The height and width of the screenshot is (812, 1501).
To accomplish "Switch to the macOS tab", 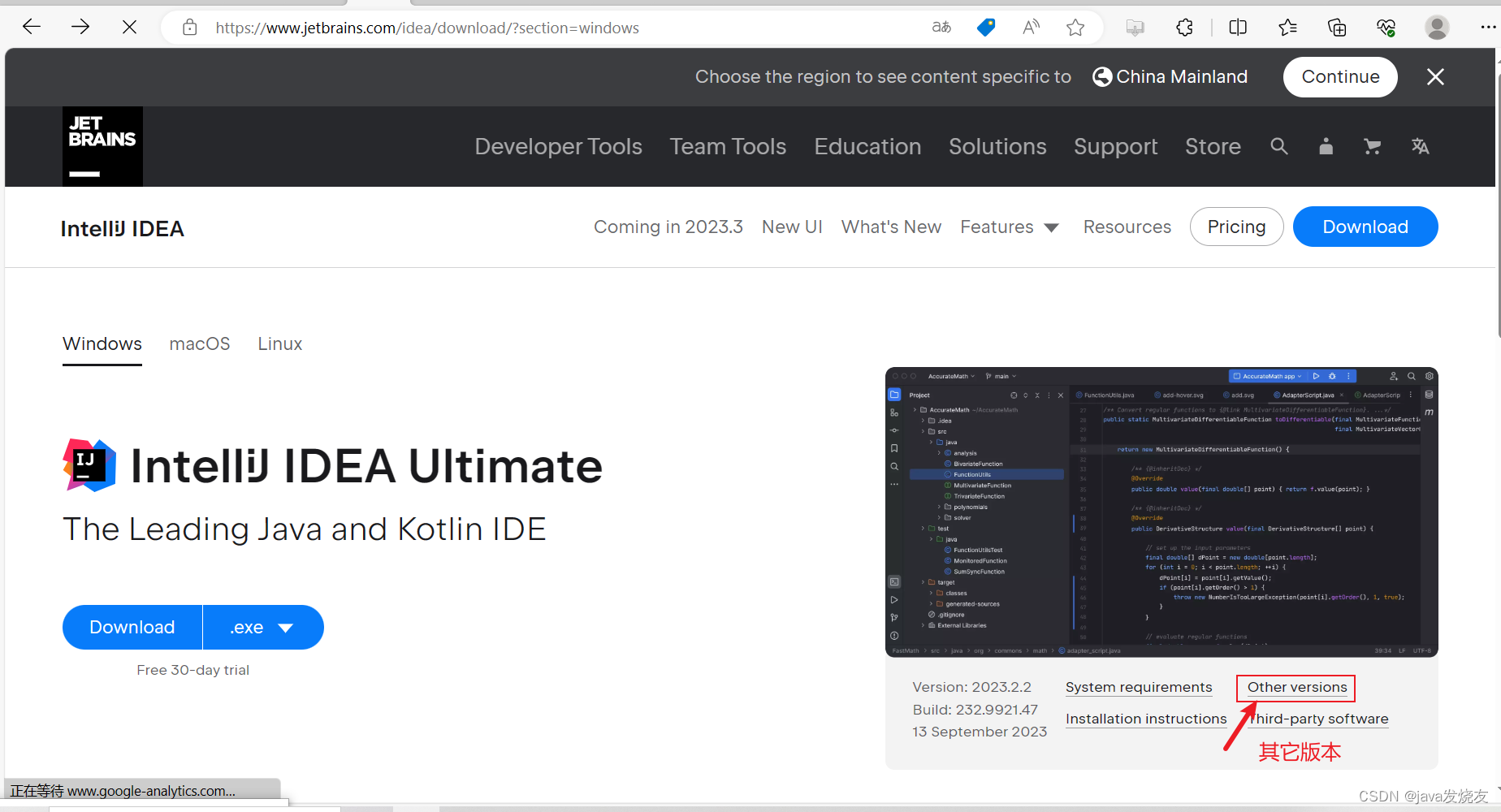I will pyautogui.click(x=200, y=344).
